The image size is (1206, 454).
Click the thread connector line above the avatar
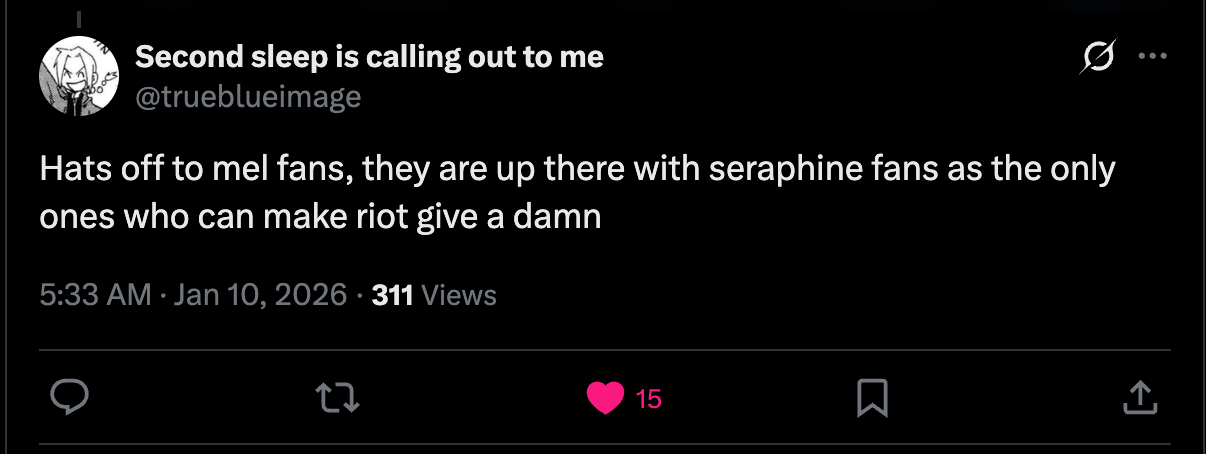click(78, 20)
